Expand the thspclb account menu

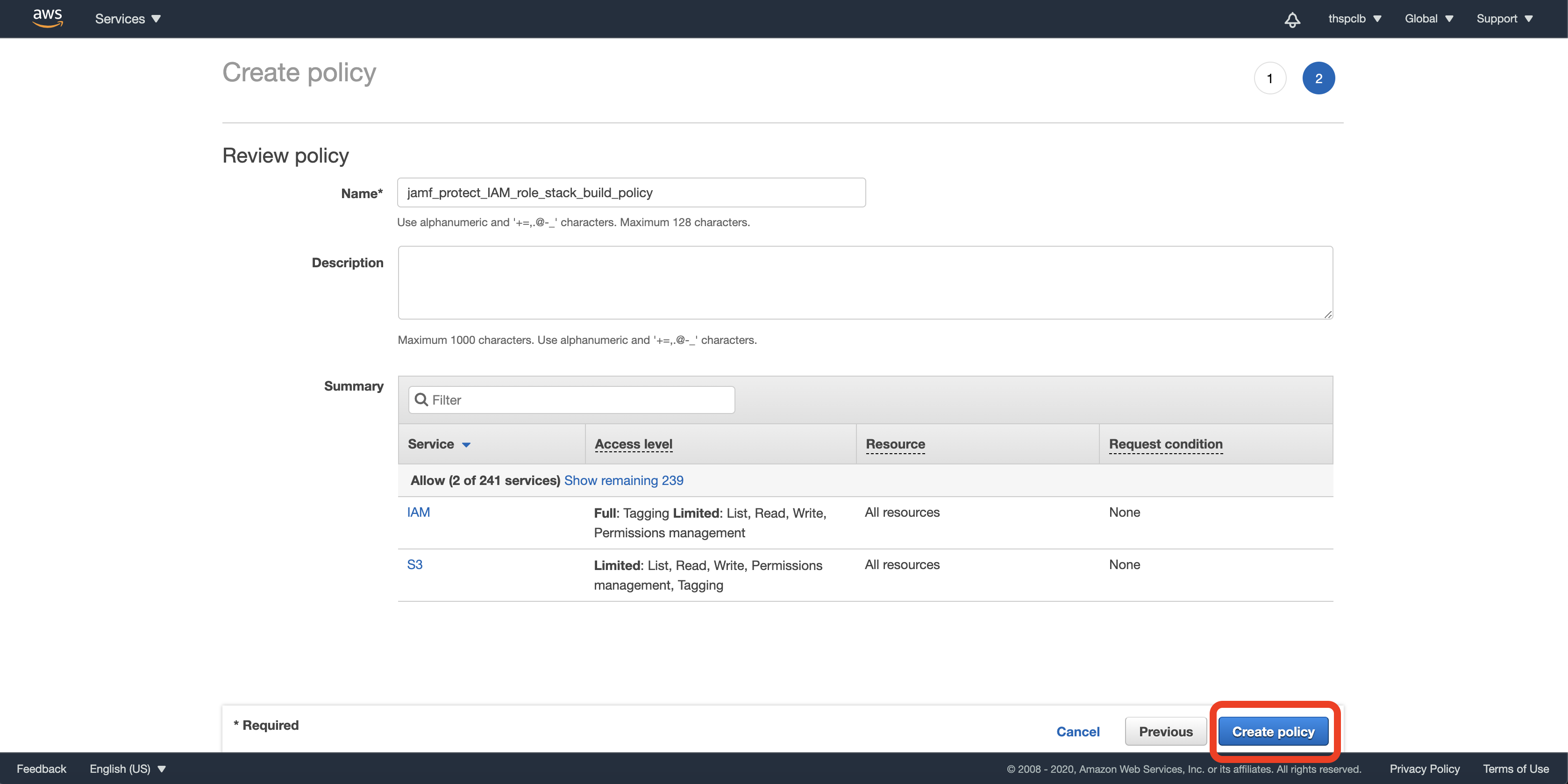(x=1354, y=19)
